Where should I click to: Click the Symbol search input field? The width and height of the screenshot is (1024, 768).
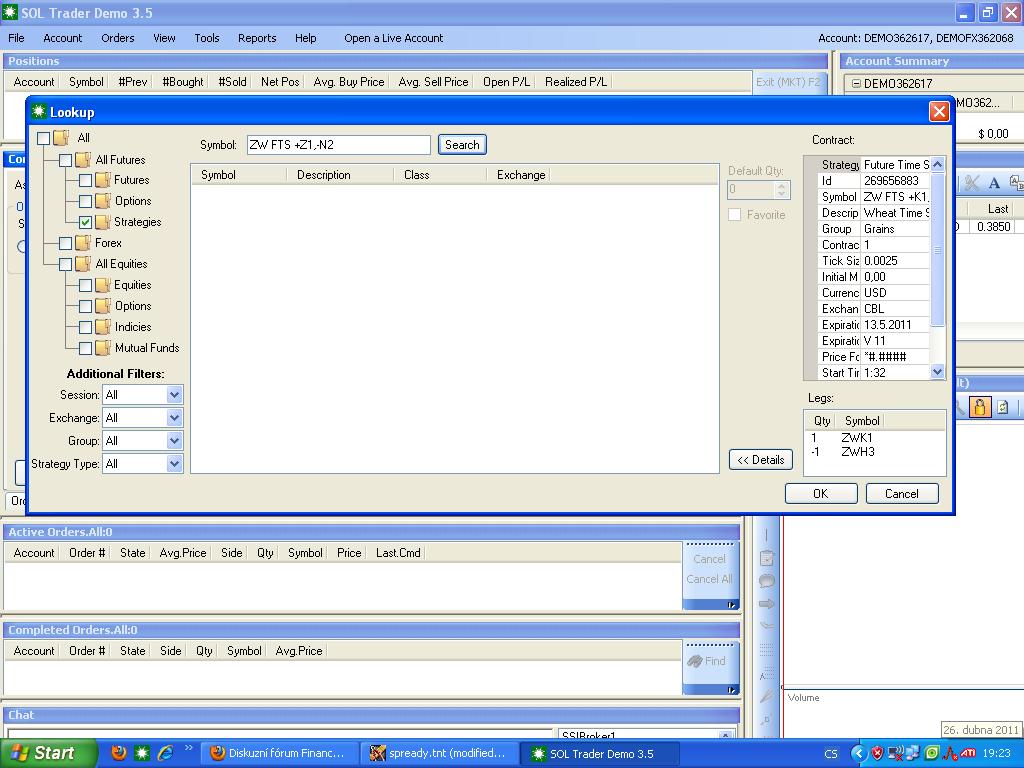338,145
